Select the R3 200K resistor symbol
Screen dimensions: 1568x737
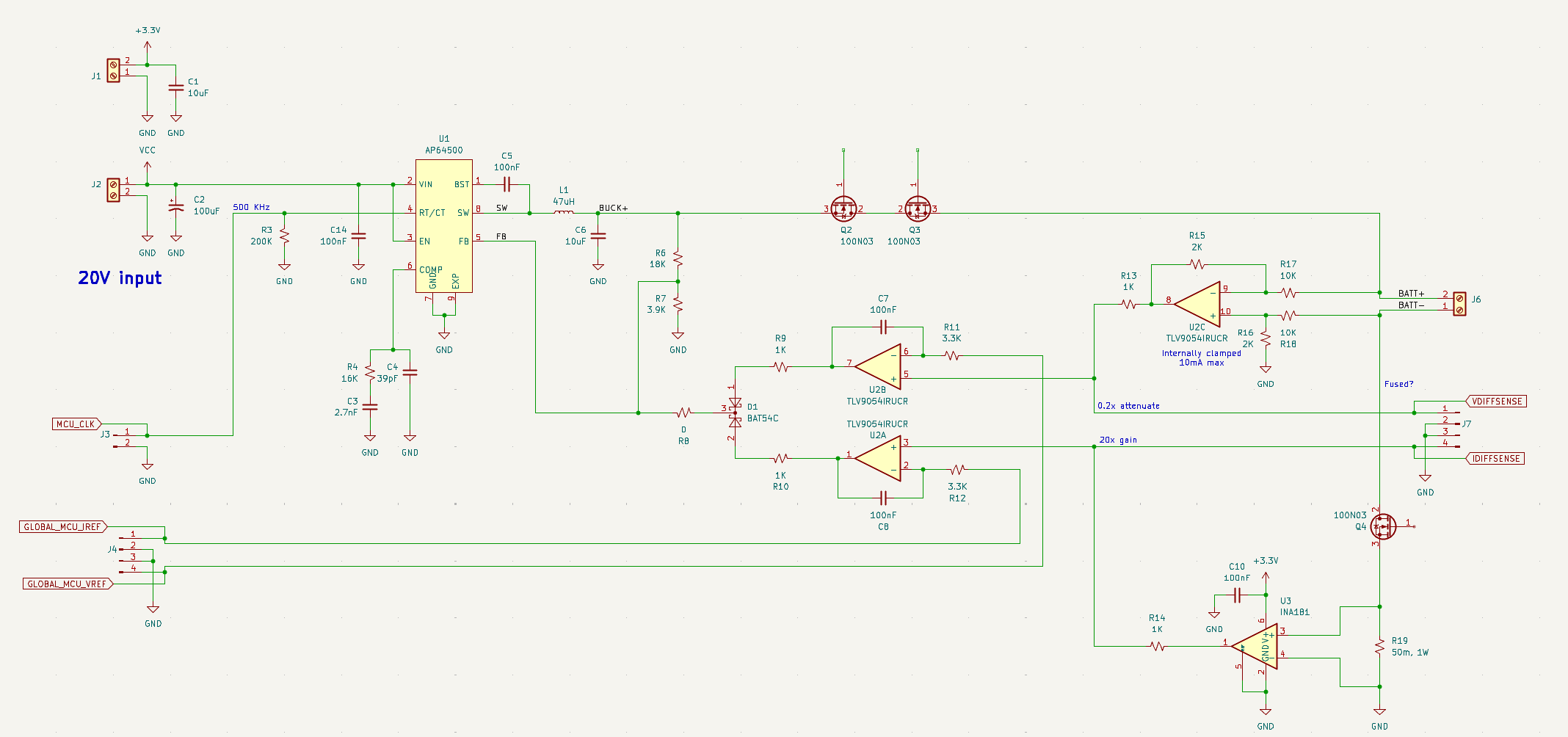(x=284, y=236)
